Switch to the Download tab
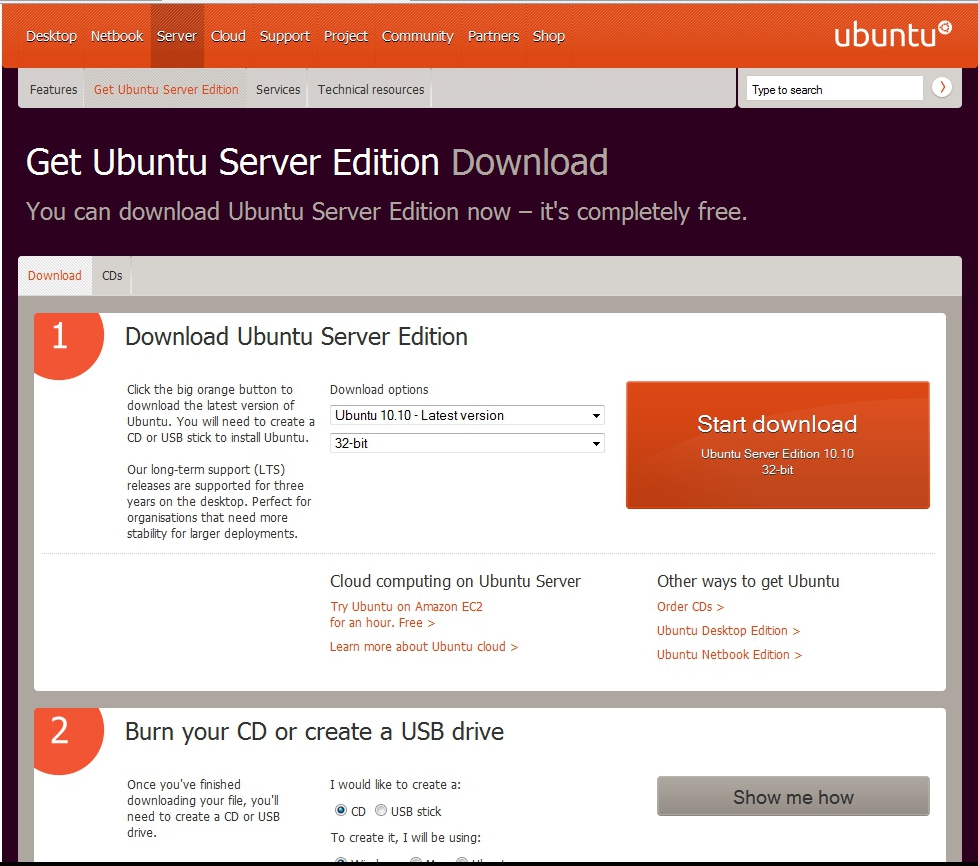 (54, 275)
